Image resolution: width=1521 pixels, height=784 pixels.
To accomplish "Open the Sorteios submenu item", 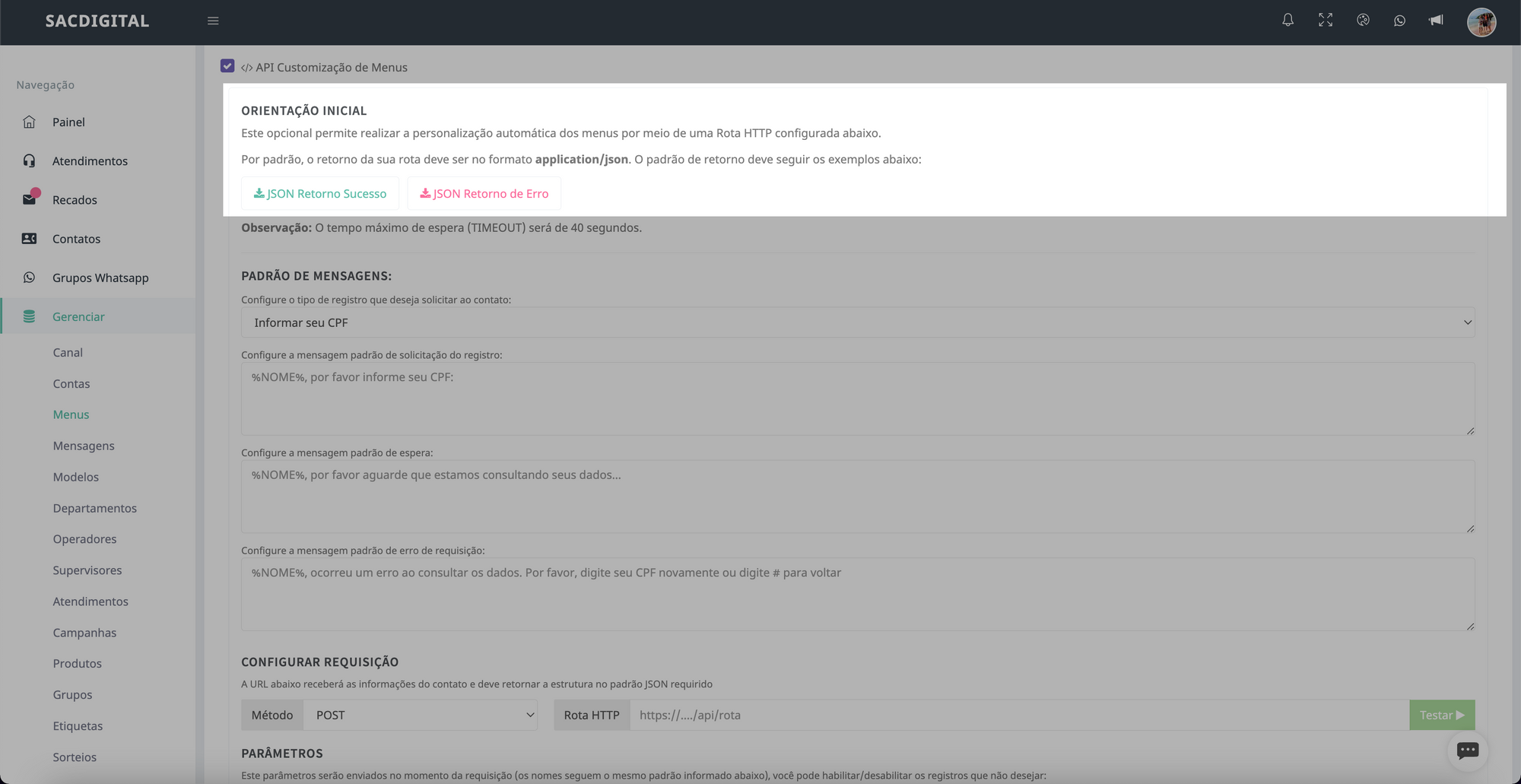I will point(75,757).
